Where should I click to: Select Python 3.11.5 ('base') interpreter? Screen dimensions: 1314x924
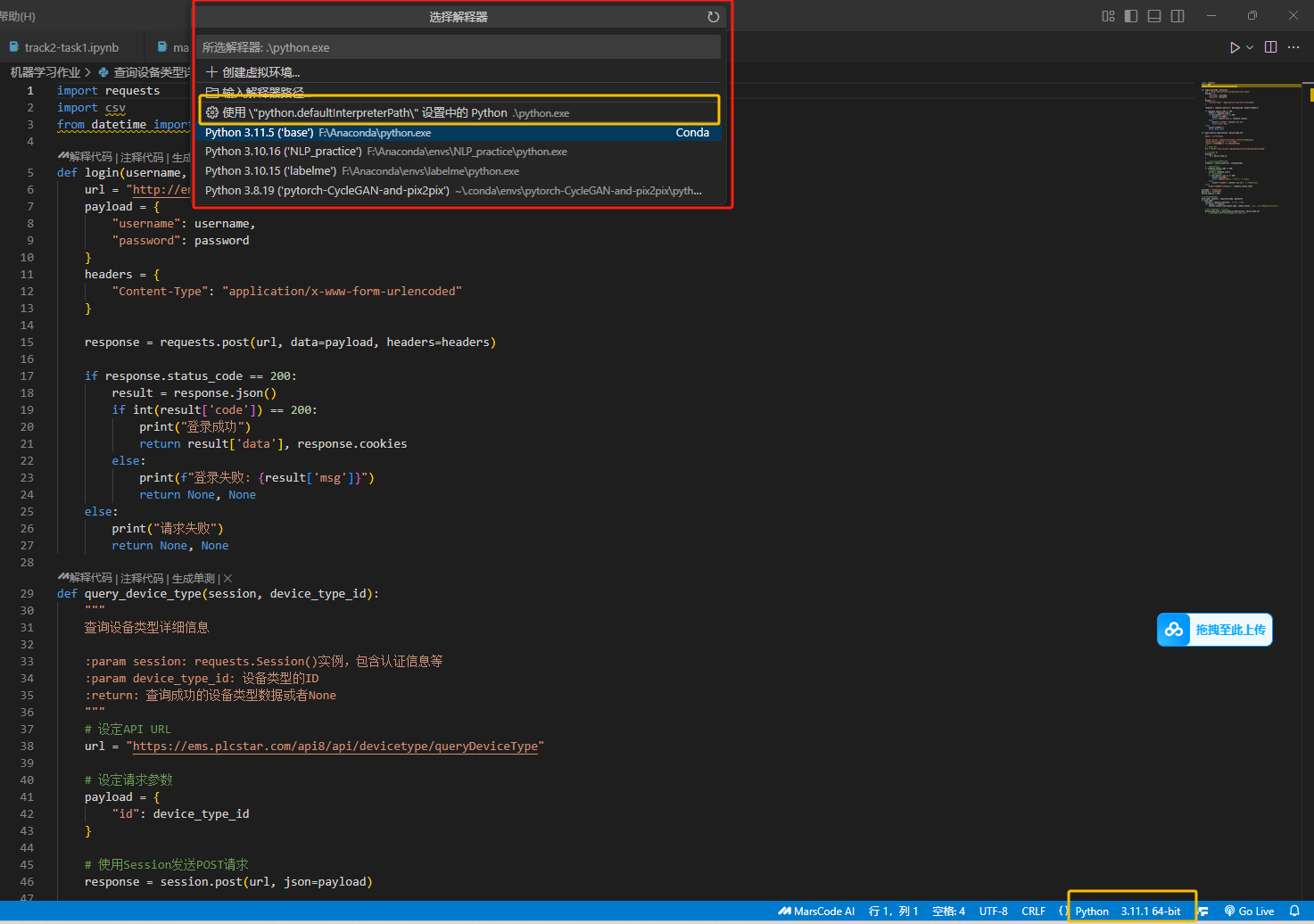tap(459, 133)
